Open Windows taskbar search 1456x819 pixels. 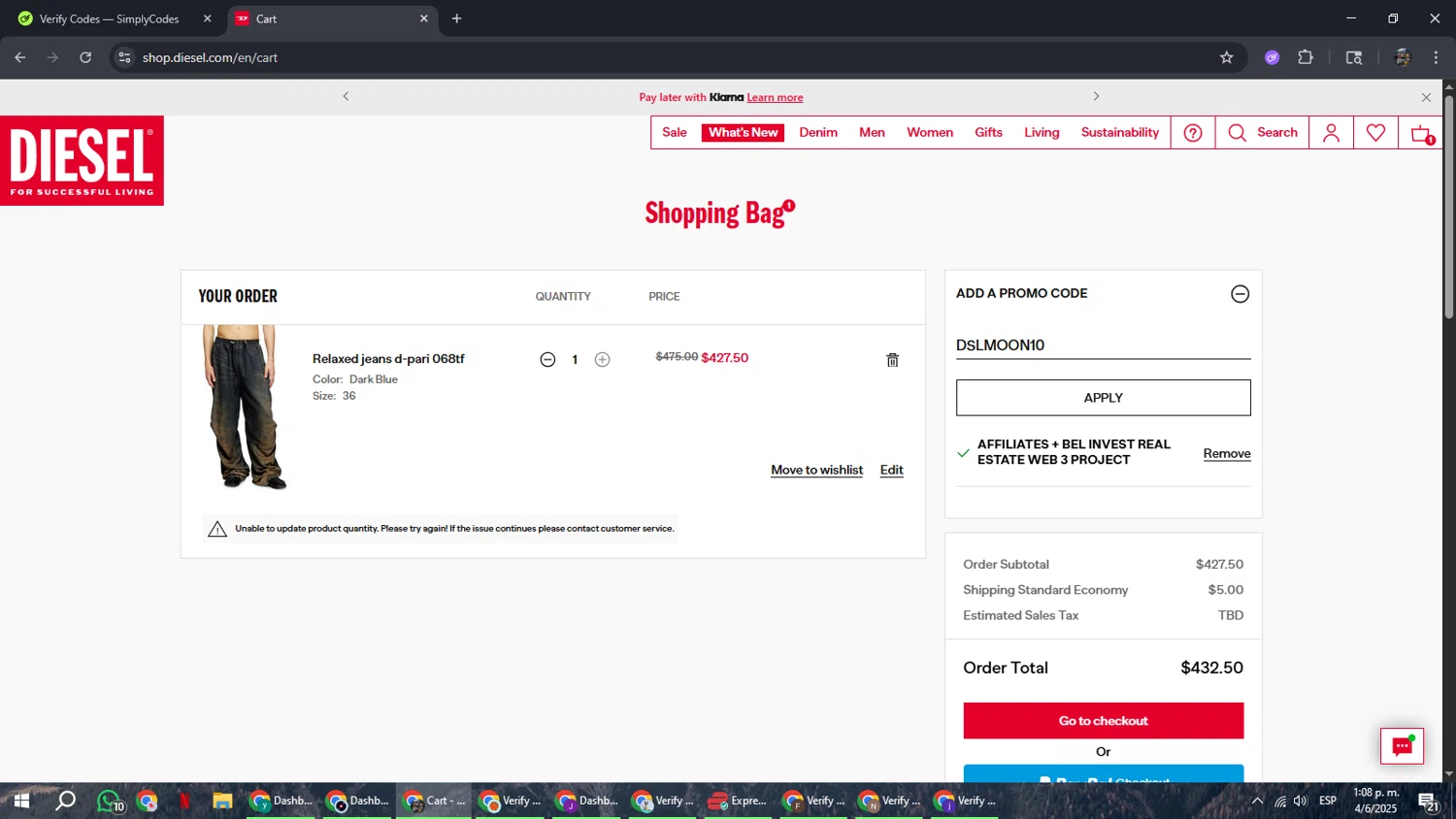point(65,801)
